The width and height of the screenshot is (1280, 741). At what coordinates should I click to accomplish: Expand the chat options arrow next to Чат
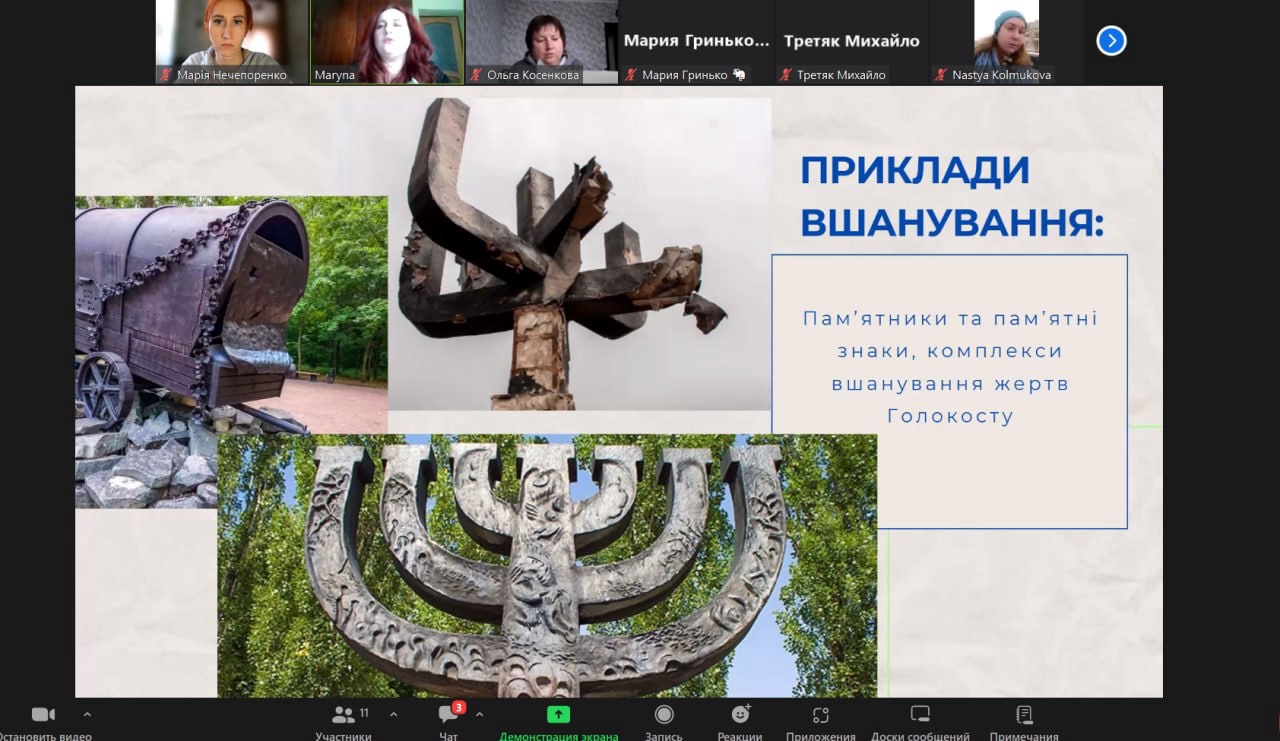(x=480, y=714)
